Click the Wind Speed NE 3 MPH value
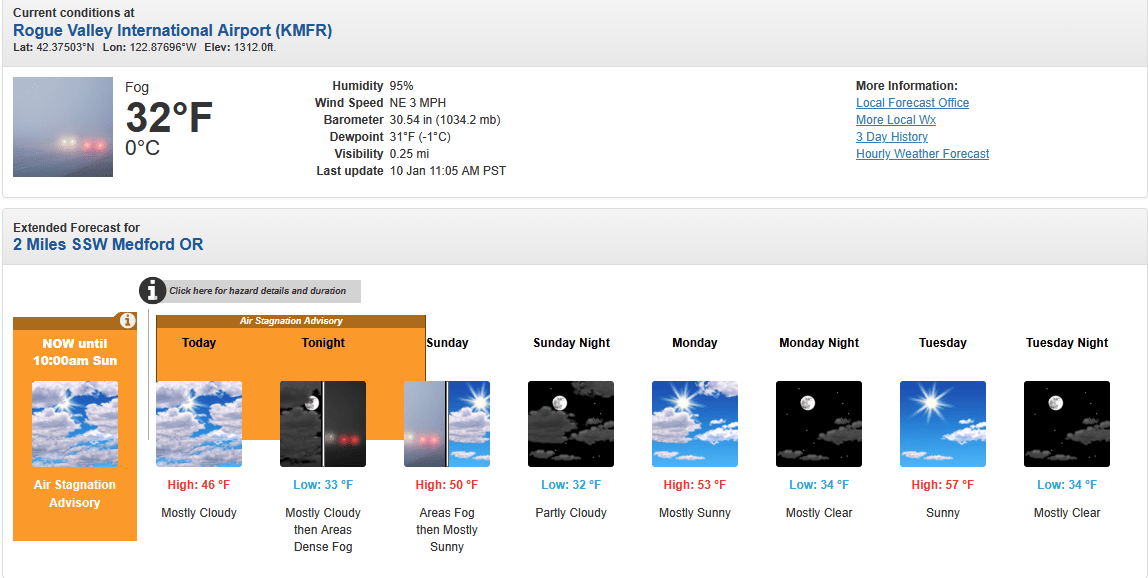This screenshot has width=1148, height=578. 417,103
